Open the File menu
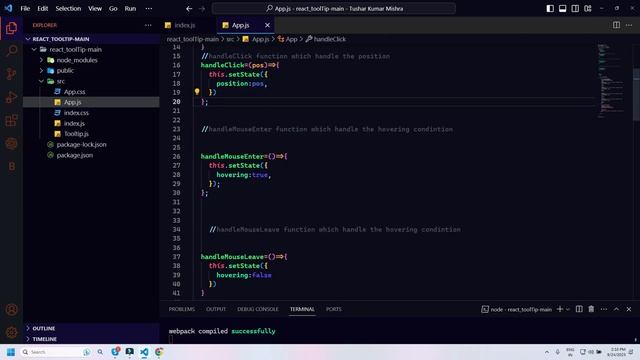The height and width of the screenshot is (360, 640). point(25,9)
